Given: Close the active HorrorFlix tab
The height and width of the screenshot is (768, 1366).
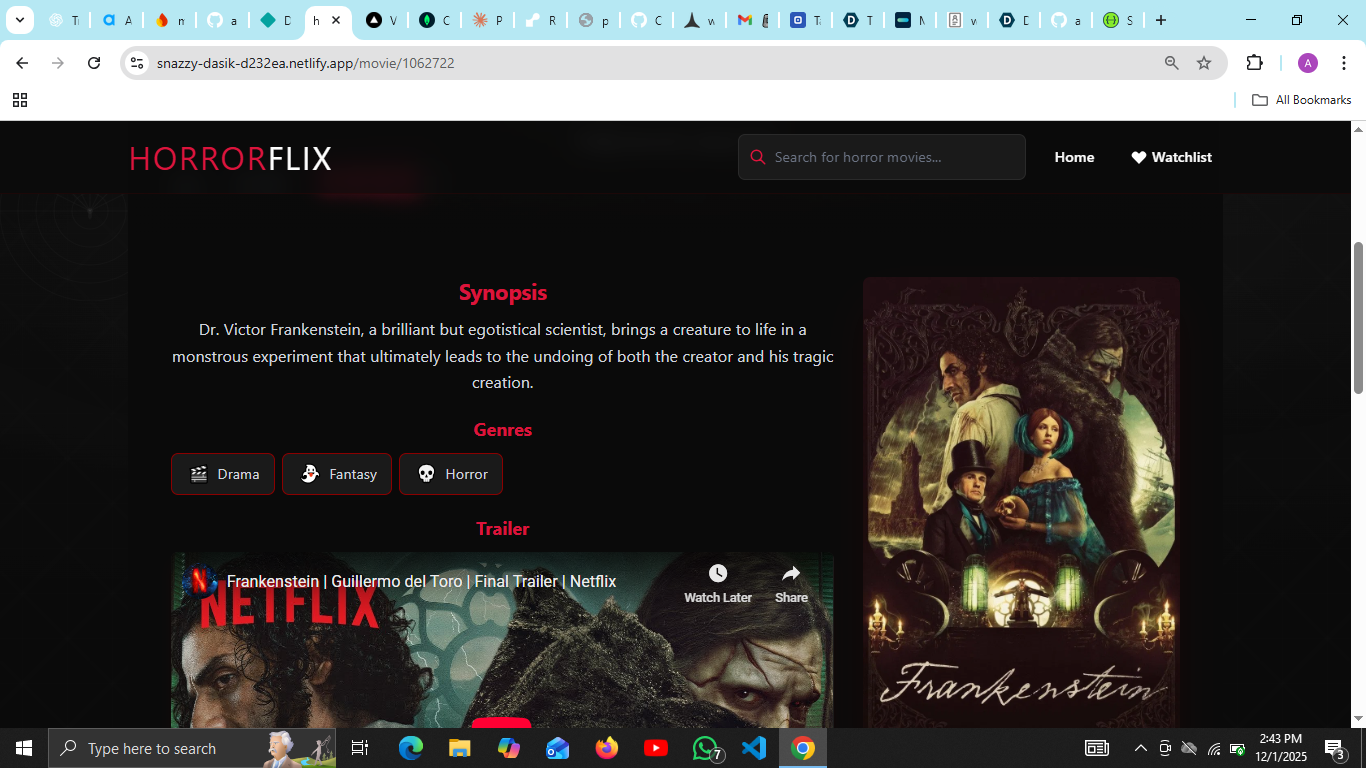Looking at the screenshot, I should (336, 20).
